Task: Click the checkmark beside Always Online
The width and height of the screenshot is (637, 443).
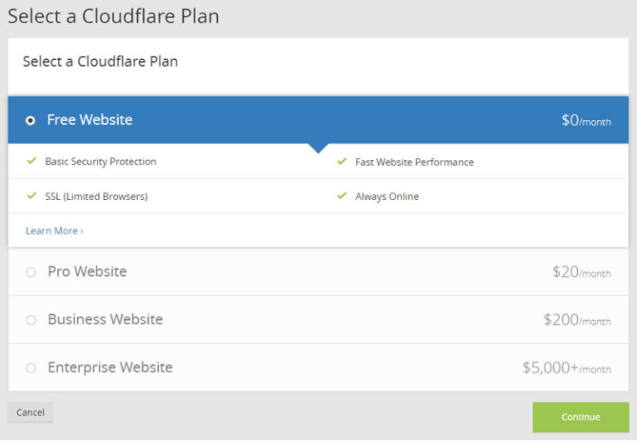Action: pos(342,195)
